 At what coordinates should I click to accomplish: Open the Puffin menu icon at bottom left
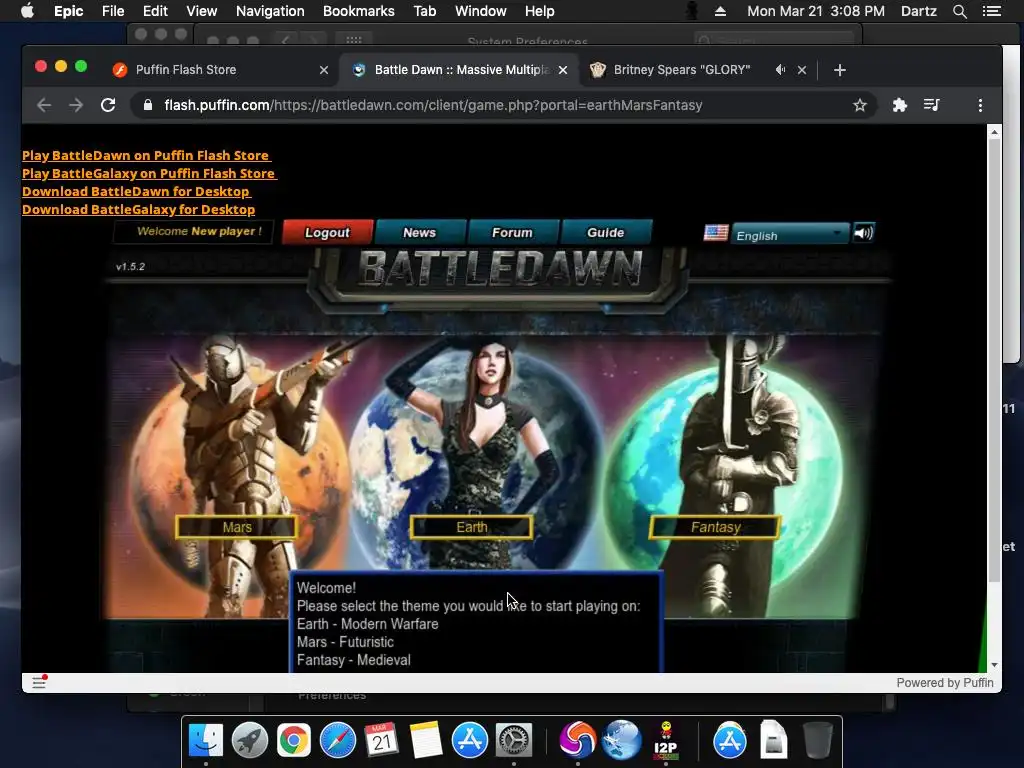click(x=39, y=682)
